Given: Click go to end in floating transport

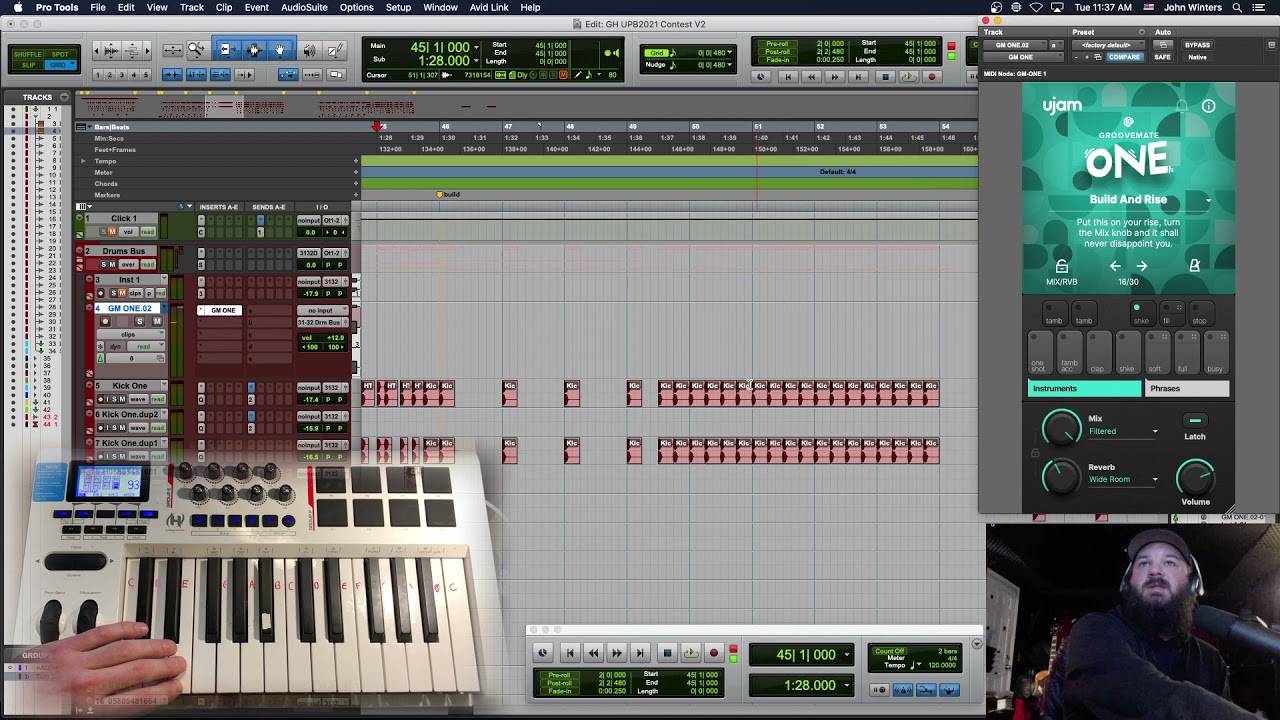Looking at the screenshot, I should point(640,653).
